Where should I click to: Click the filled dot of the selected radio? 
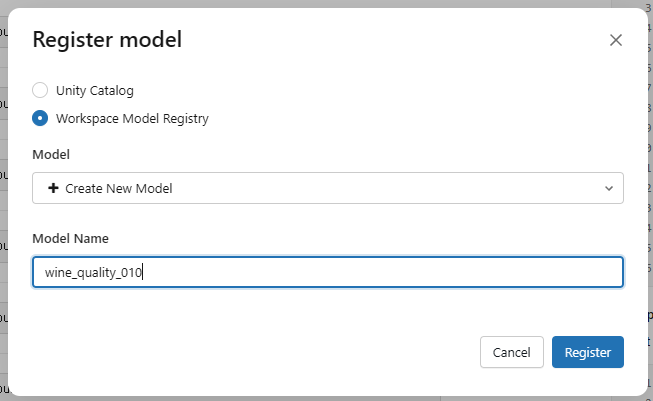(40, 118)
